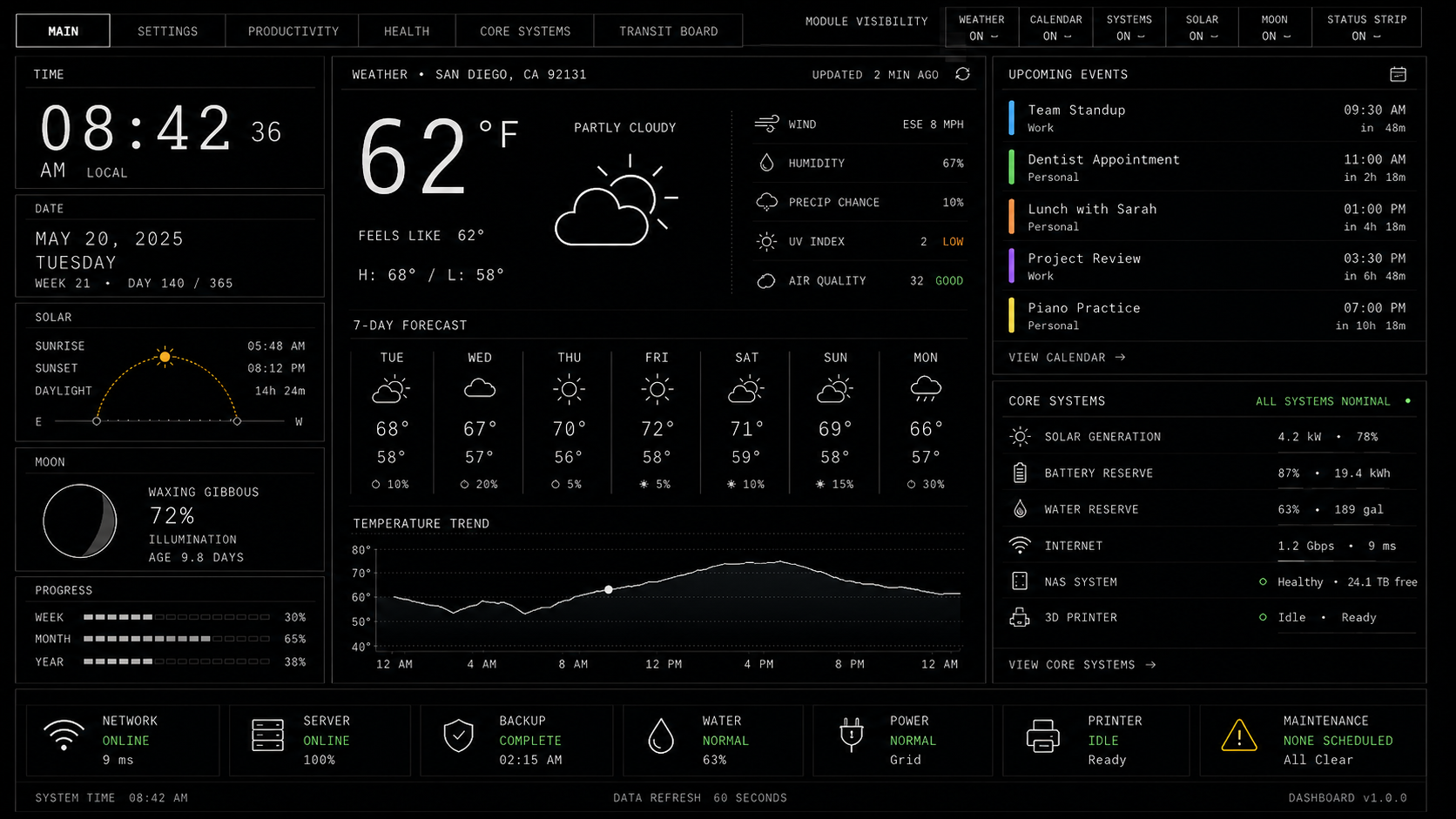Switch to the Health tab

407,30
